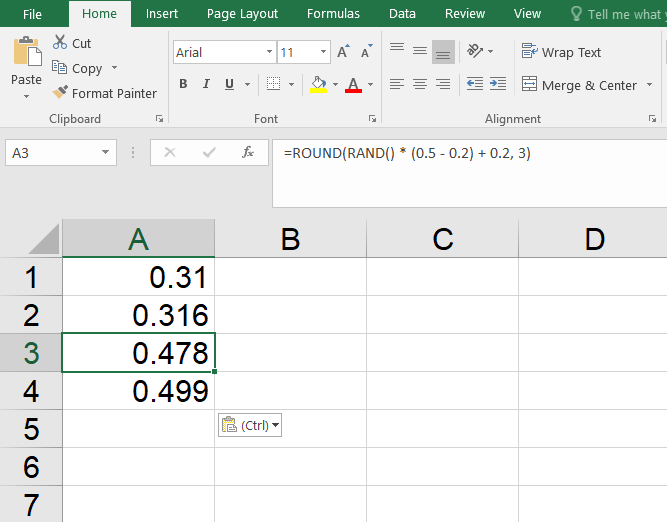Open the Copy dropdown arrow
Image resolution: width=667 pixels, height=522 pixels.
[114, 68]
